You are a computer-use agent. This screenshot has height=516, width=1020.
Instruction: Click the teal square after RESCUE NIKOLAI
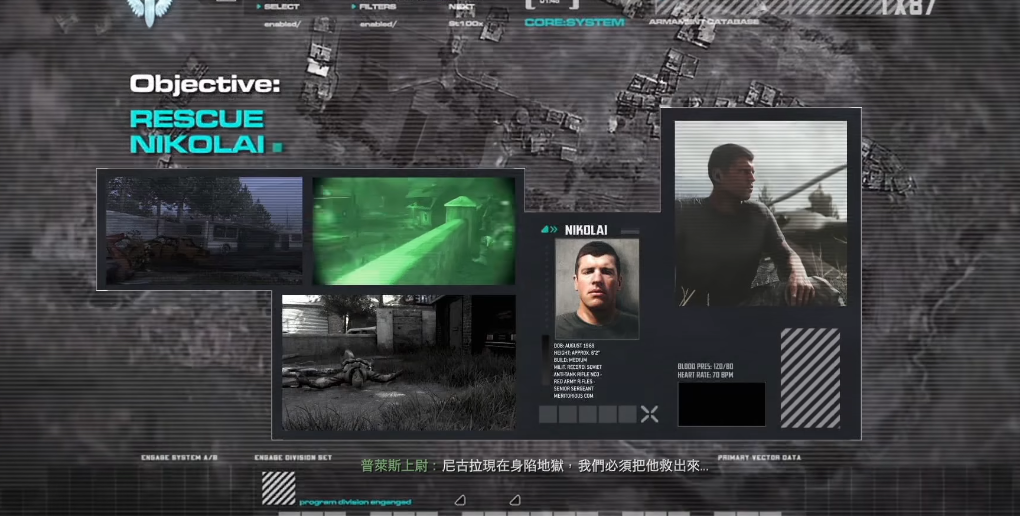tap(277, 147)
